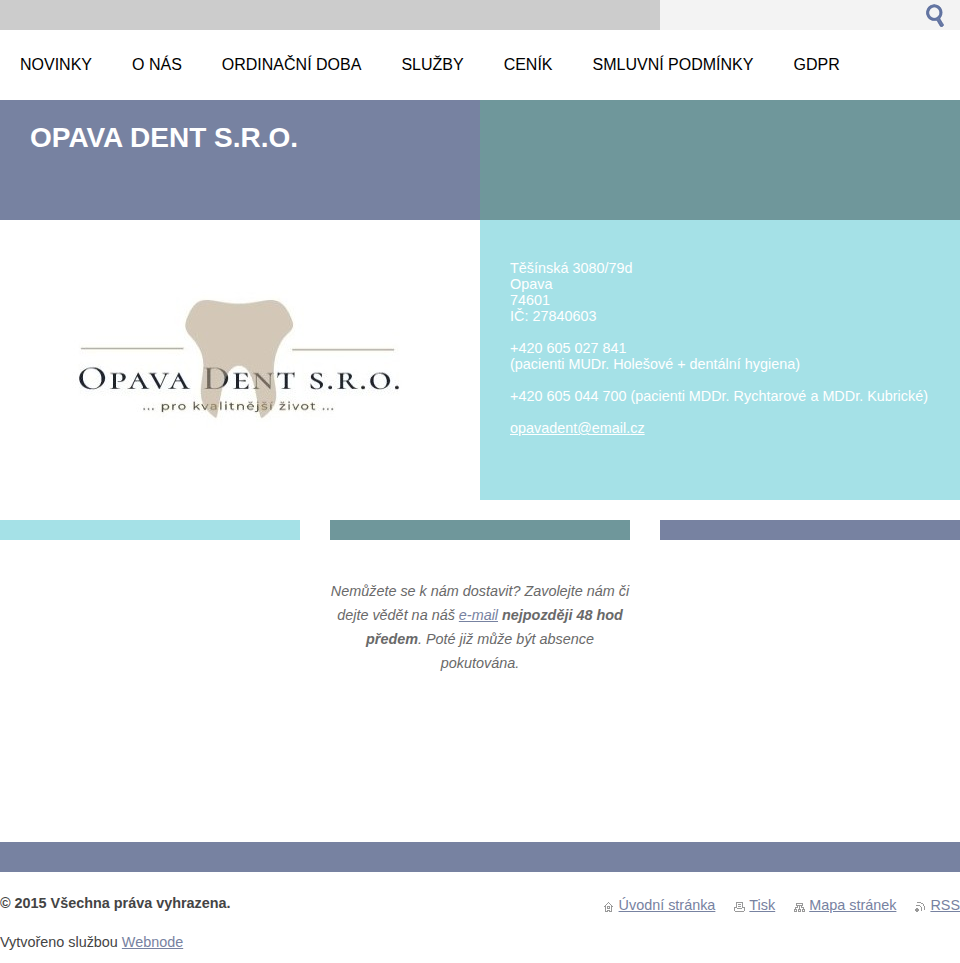960x963 pixels.
Task: Click the e-mail link in italic notice
Action: point(478,615)
